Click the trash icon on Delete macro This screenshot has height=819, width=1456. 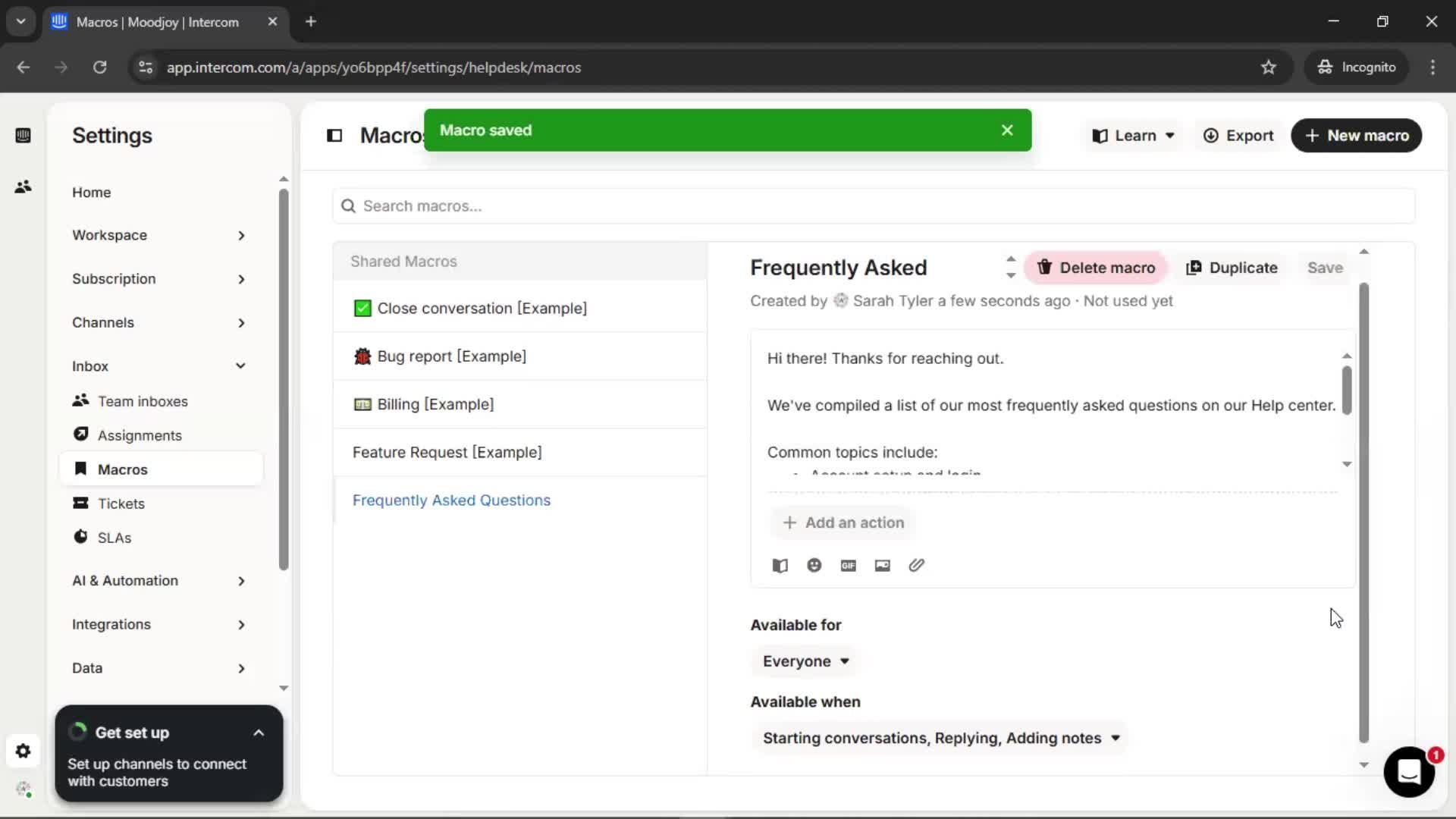point(1044,268)
